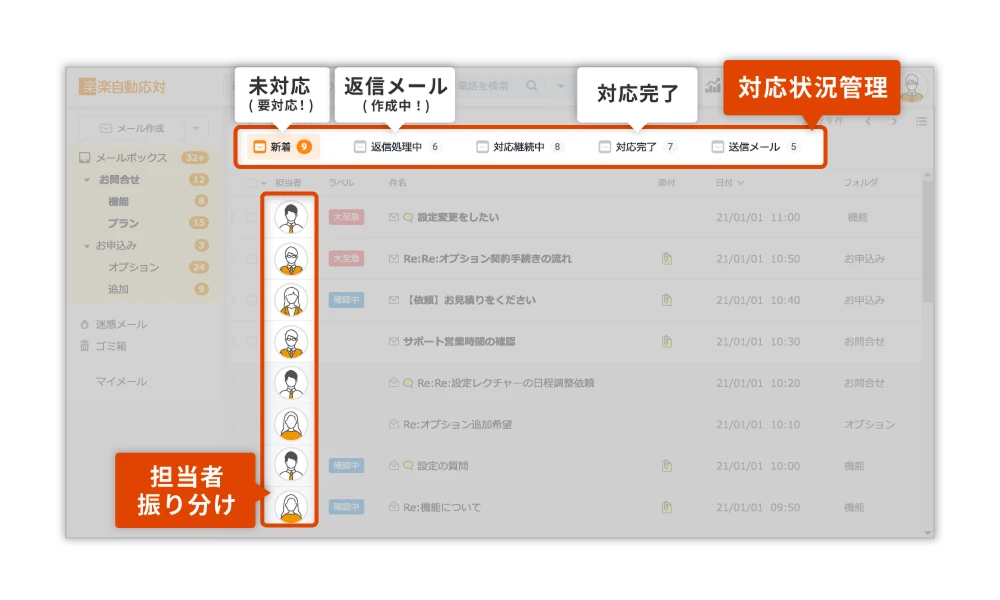Open the dropdown arrow next to メール作成 button
Viewport: 1000px width, 600px height.
(196, 127)
